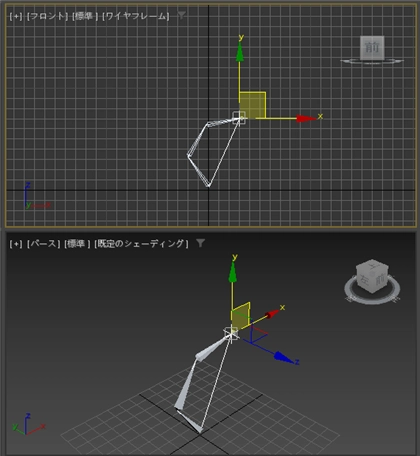The height and width of the screenshot is (456, 420).
Task: Open the フロント view label menu
Action: tap(47, 16)
